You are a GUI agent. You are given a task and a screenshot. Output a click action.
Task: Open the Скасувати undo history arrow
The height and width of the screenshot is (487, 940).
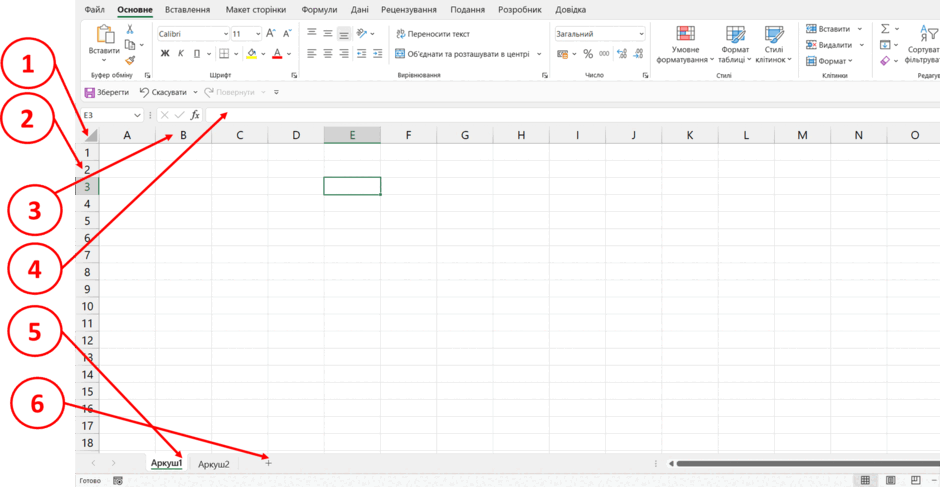195,92
